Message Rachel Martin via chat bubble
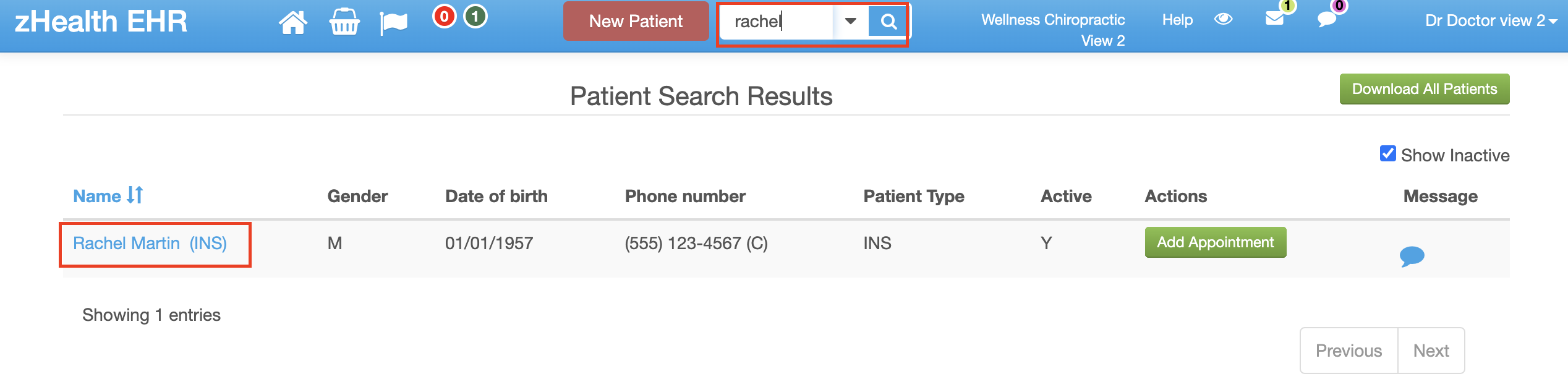 (x=1412, y=256)
